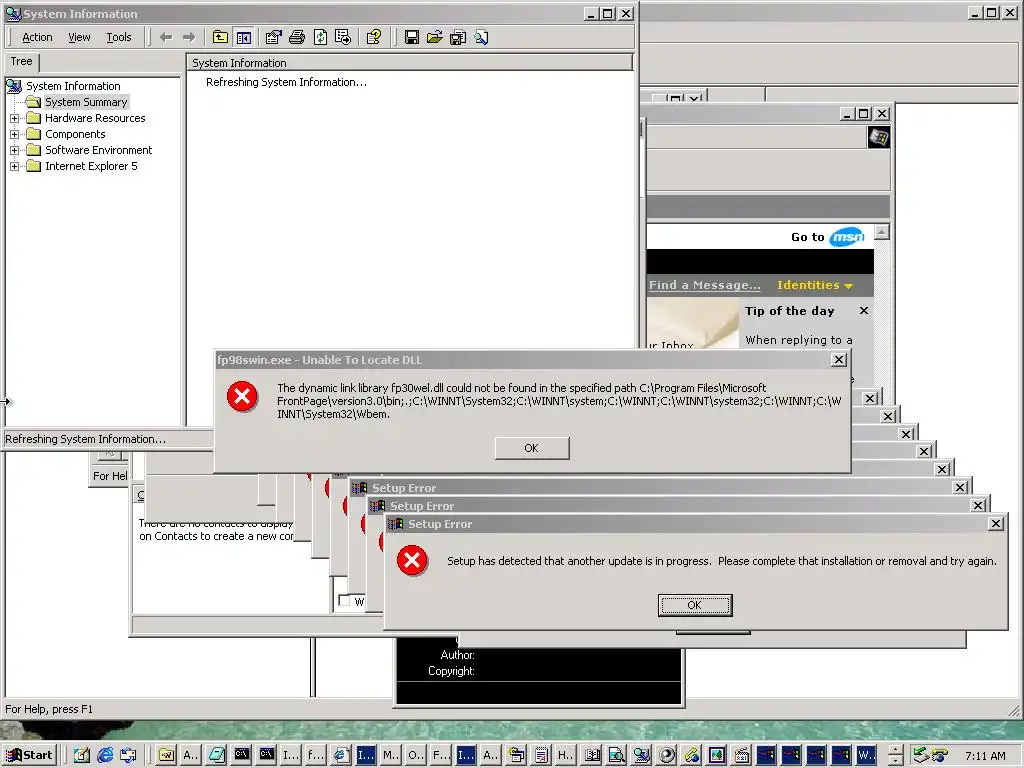Click the red error icon in fp98swin dialog
1024x768 pixels.
coord(242,396)
